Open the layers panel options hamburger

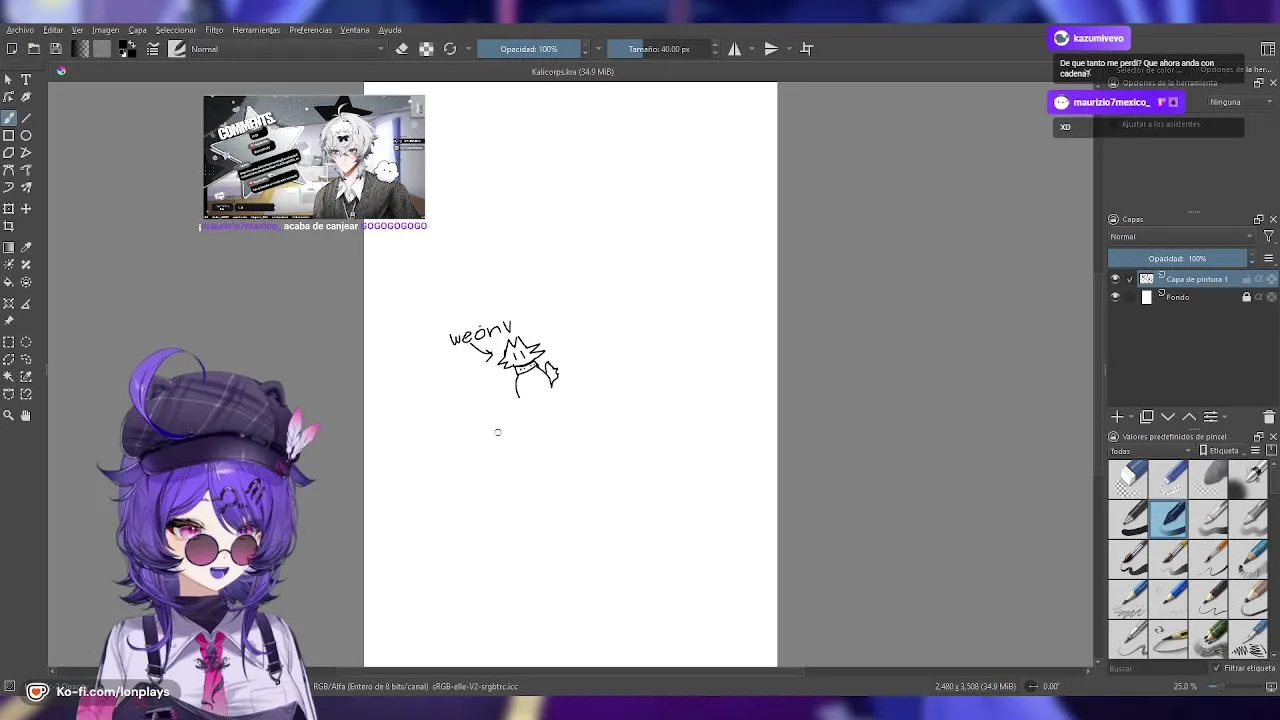[1268, 259]
